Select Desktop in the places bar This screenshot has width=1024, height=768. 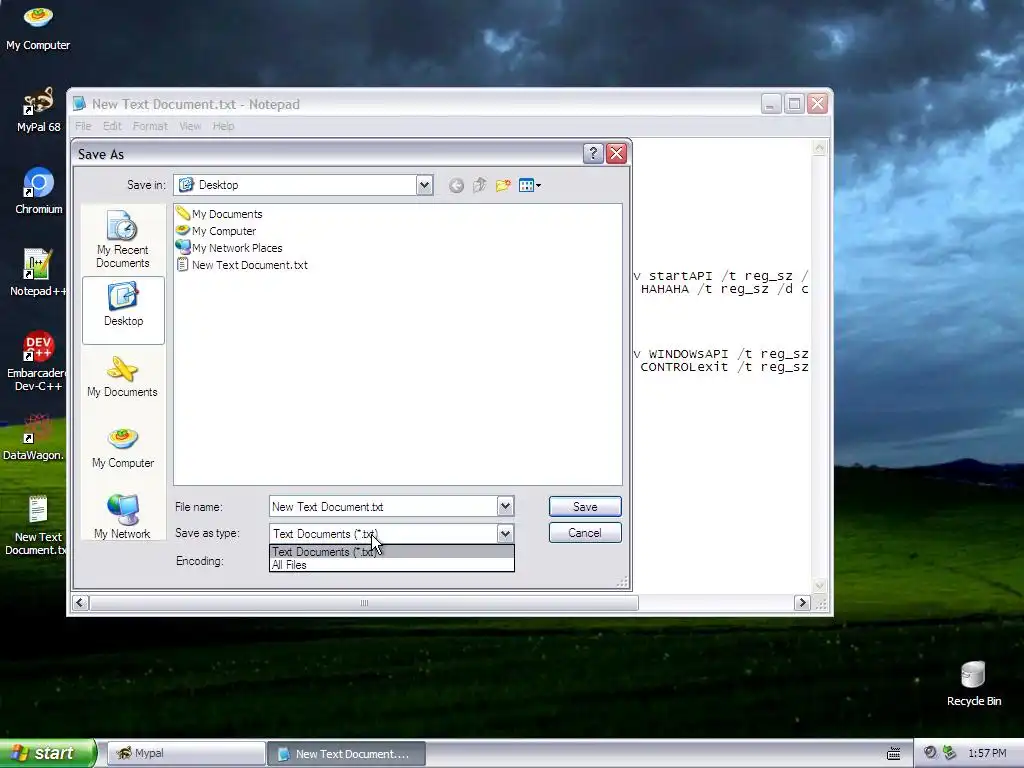tap(123, 310)
